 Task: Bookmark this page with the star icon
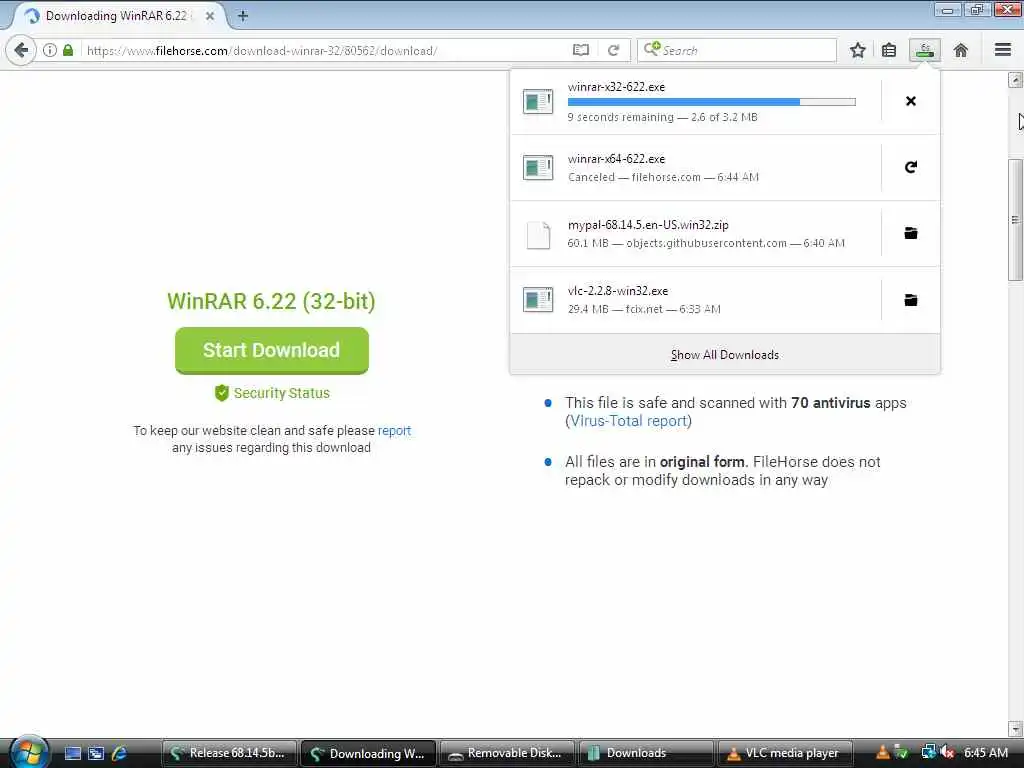point(857,50)
